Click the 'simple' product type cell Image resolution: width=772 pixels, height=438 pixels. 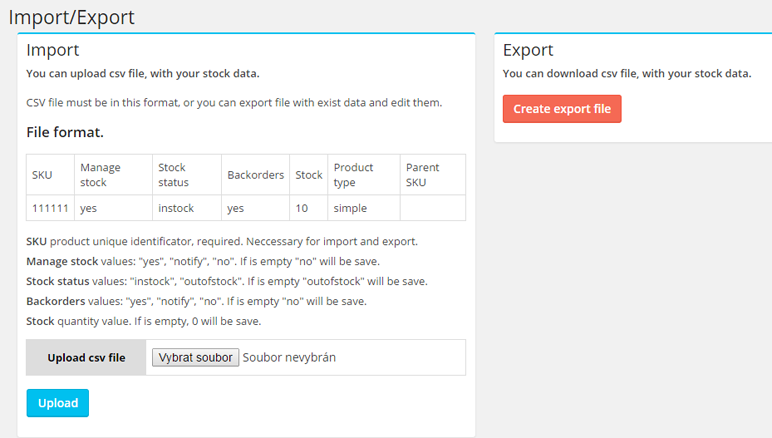(350, 208)
